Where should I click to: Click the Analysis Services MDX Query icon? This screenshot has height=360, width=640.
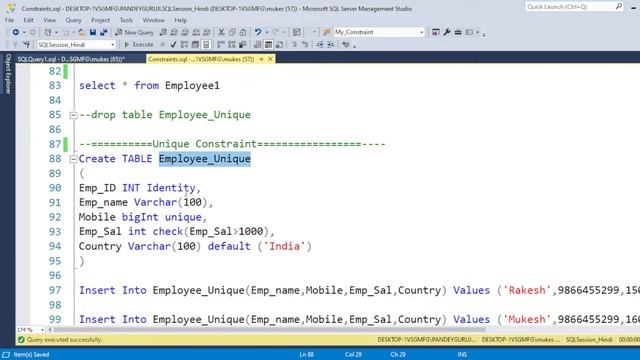tap(174, 32)
